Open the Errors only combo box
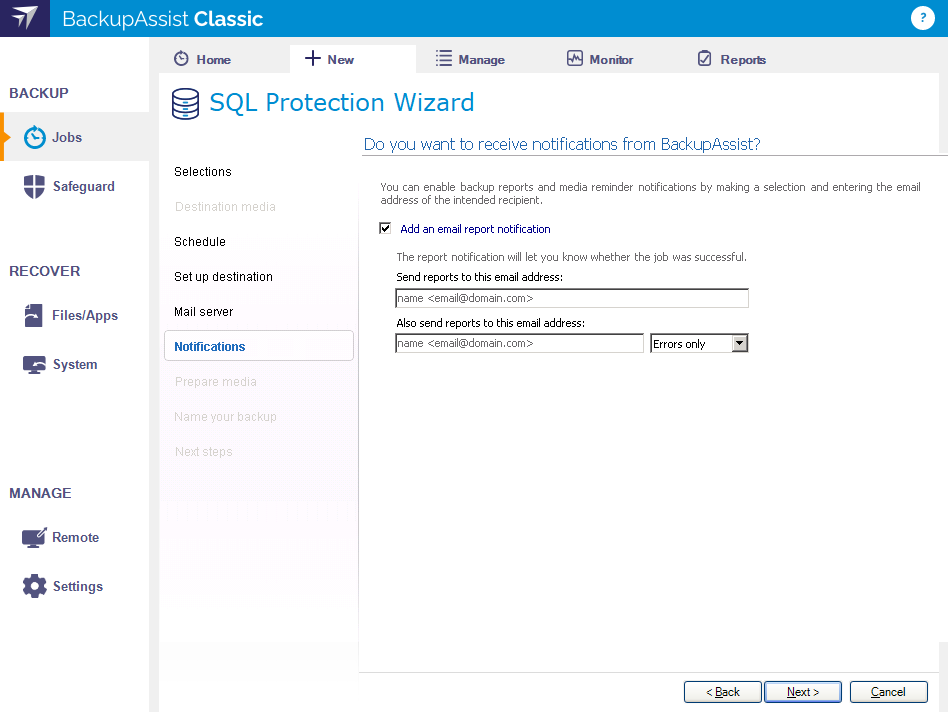 pyautogui.click(x=699, y=343)
